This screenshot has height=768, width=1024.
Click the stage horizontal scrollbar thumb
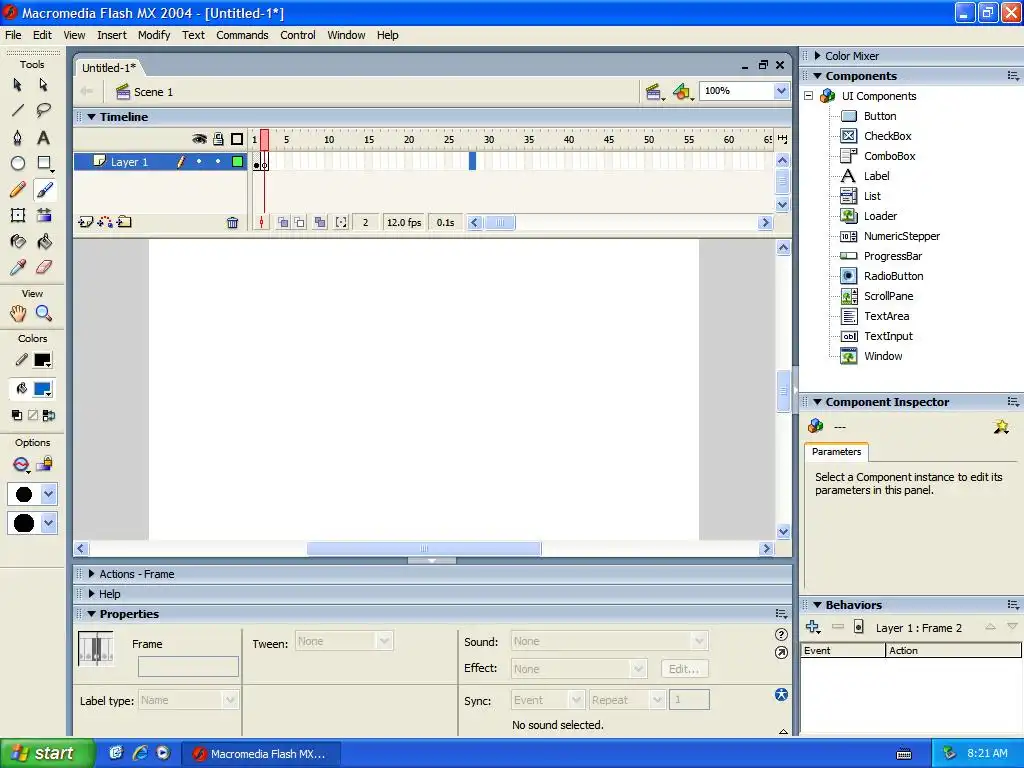point(424,549)
